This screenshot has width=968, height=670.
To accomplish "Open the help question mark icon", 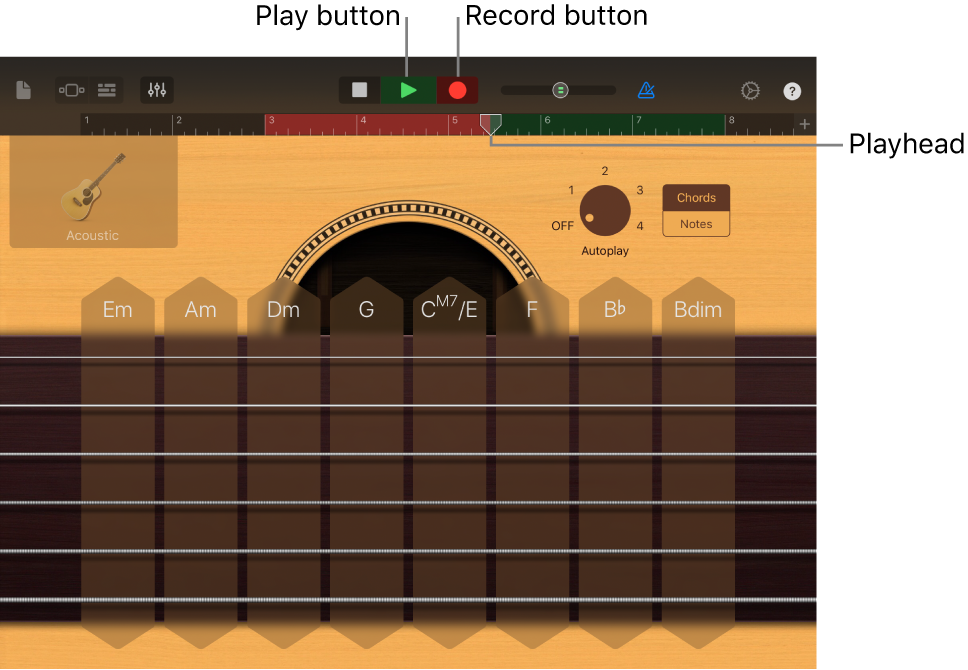I will point(792,91).
